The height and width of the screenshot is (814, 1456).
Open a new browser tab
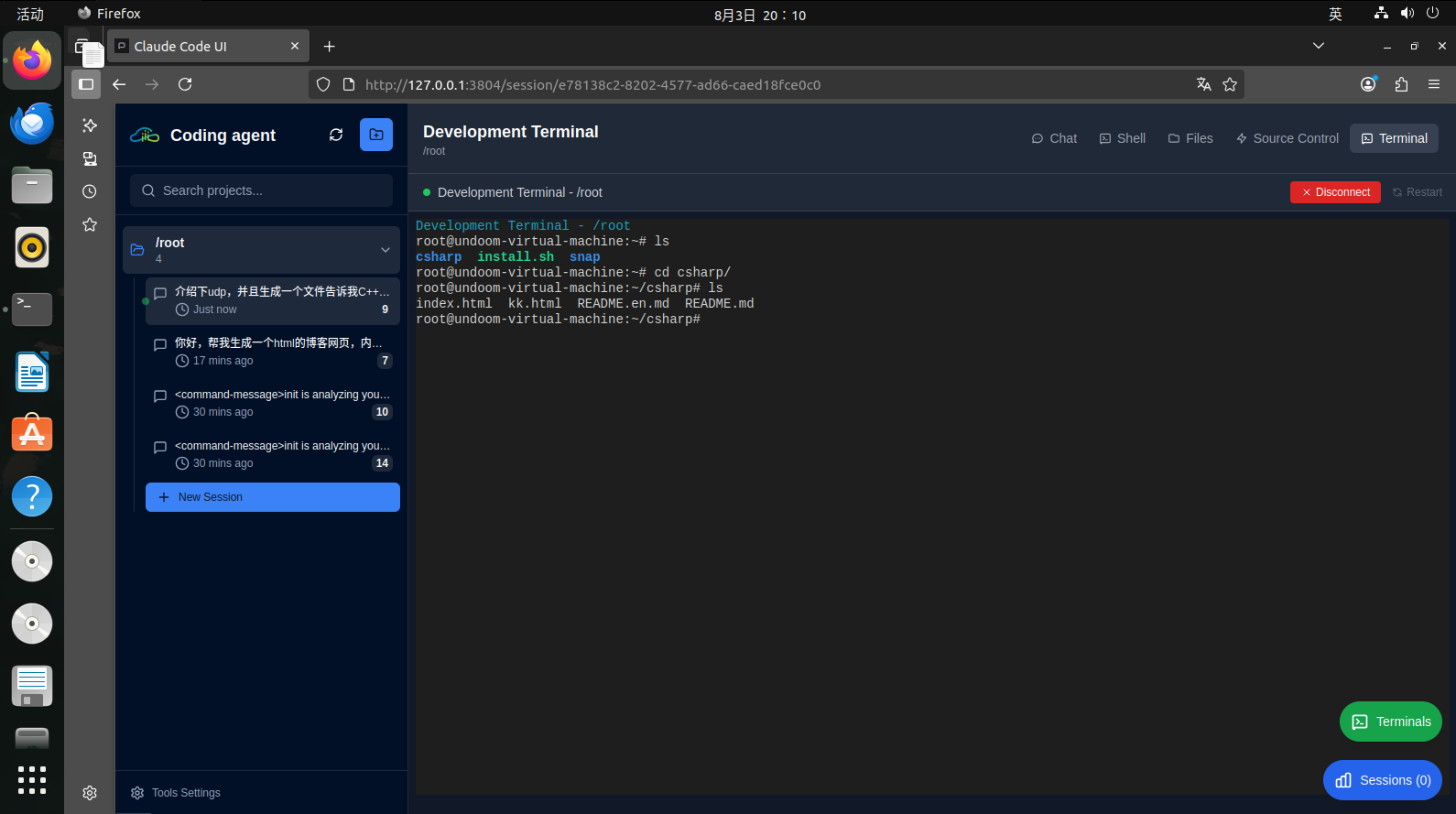point(330,47)
